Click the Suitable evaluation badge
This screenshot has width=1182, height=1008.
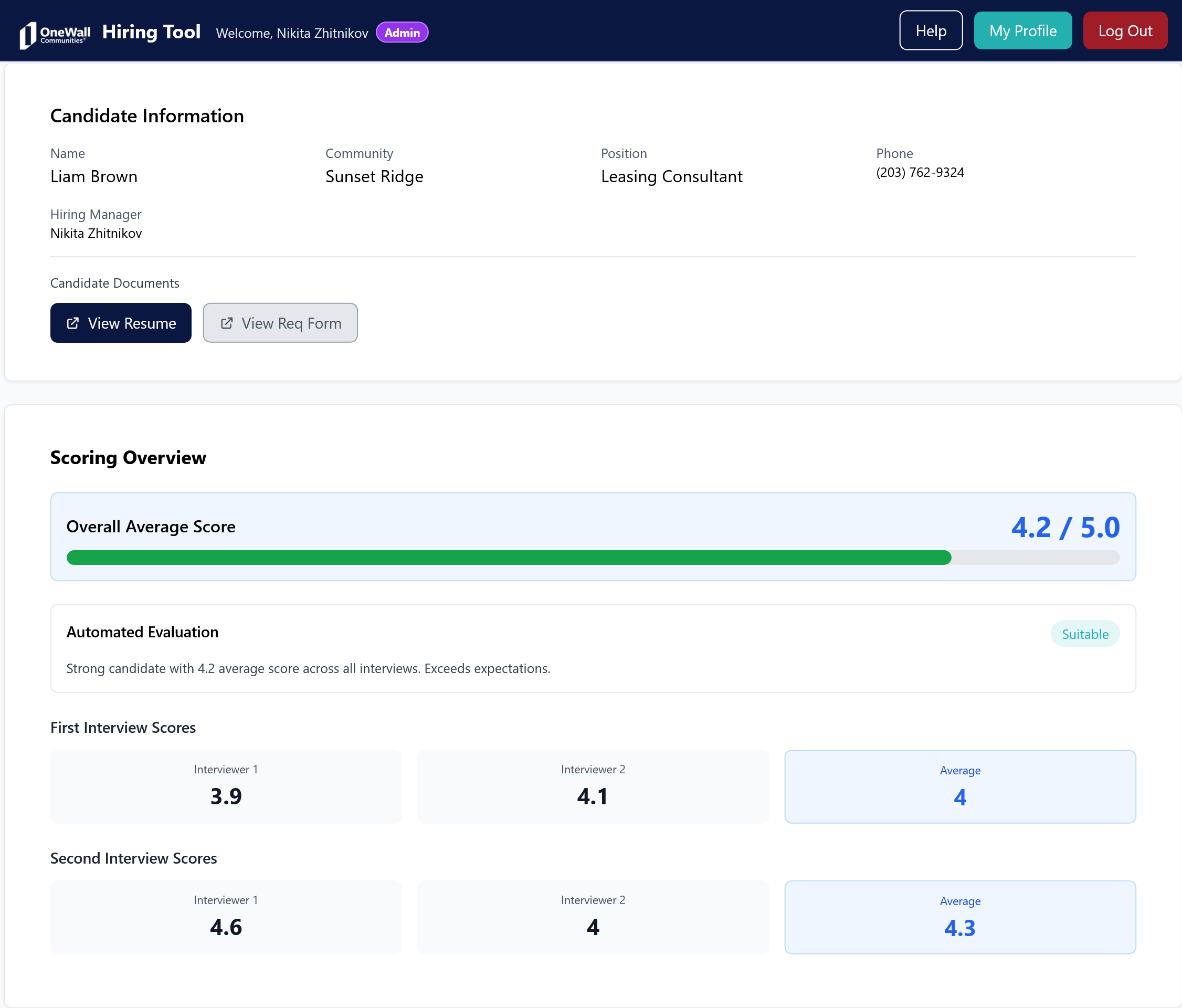[x=1084, y=634]
